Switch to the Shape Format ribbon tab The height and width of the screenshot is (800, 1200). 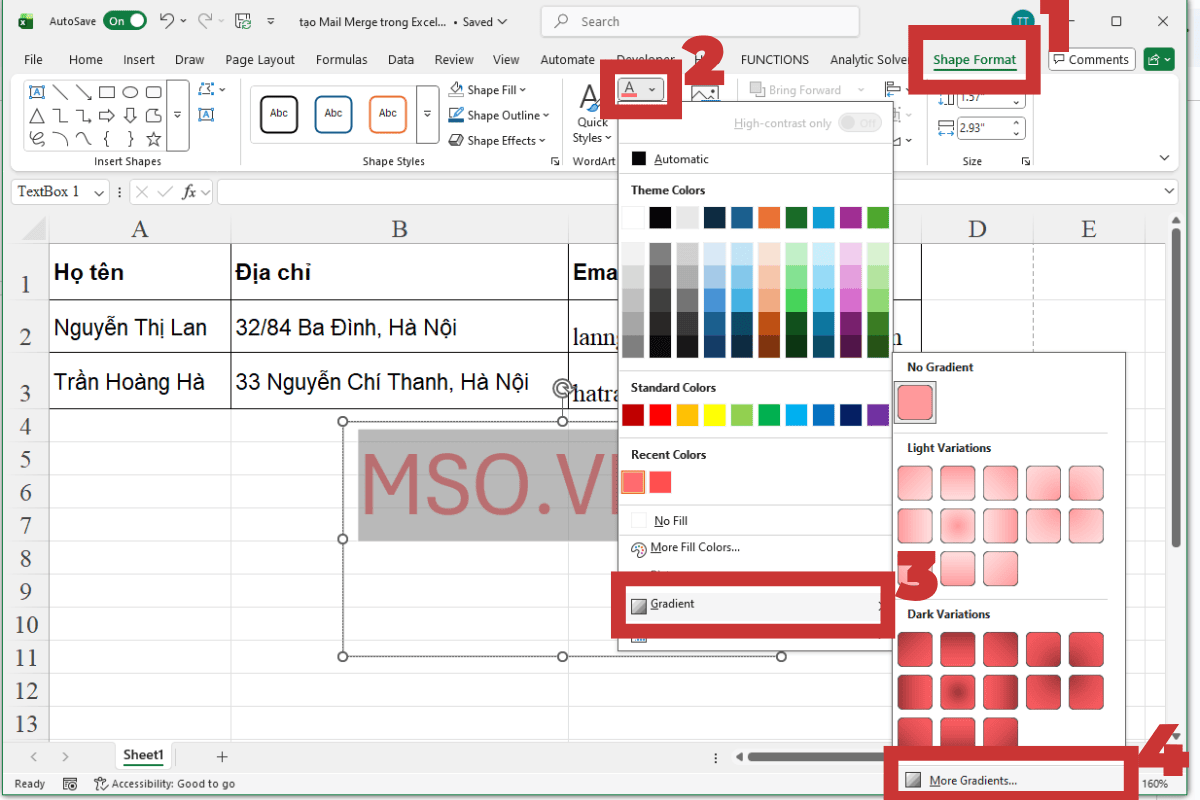click(973, 59)
